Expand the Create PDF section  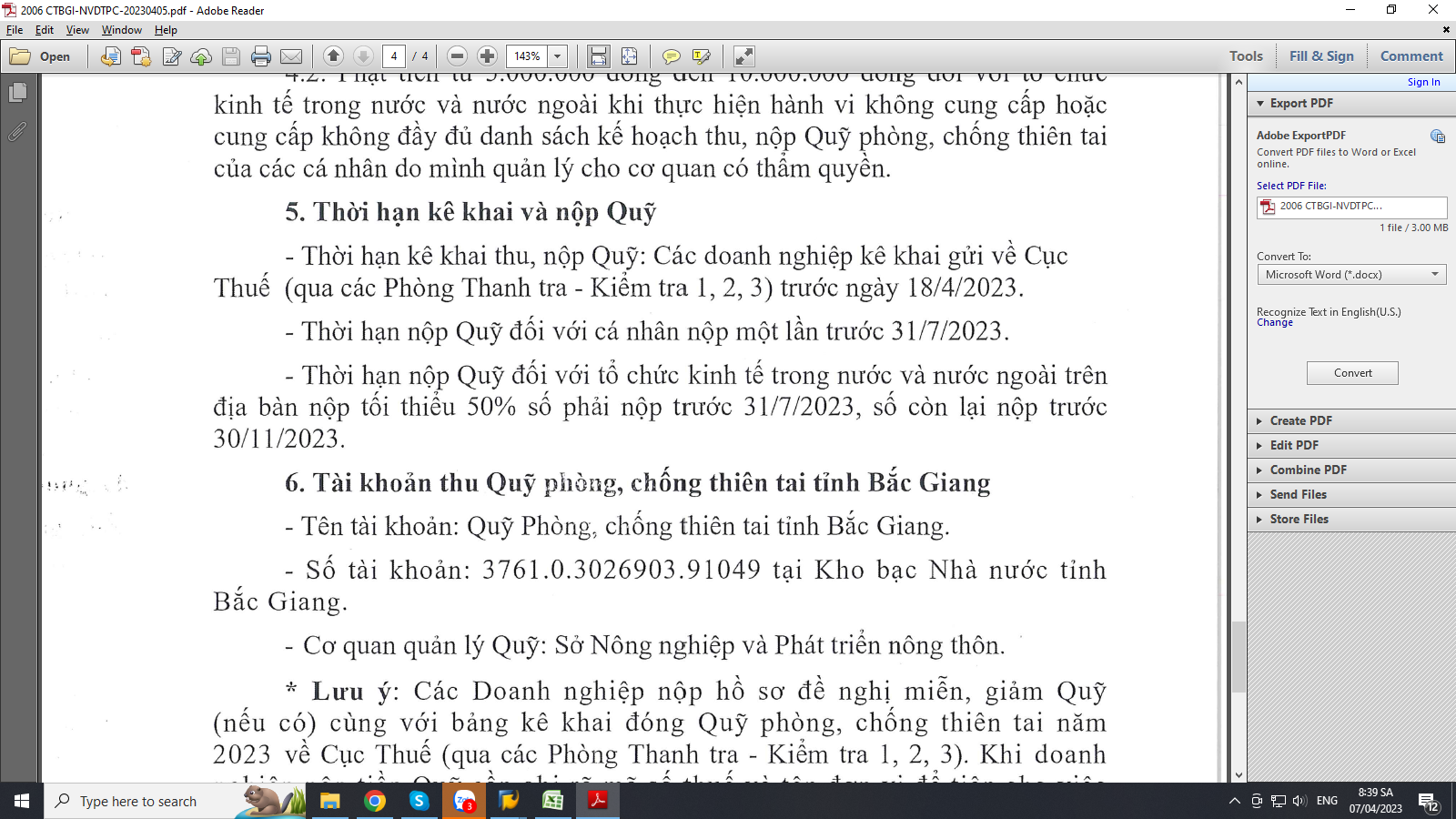1301,420
